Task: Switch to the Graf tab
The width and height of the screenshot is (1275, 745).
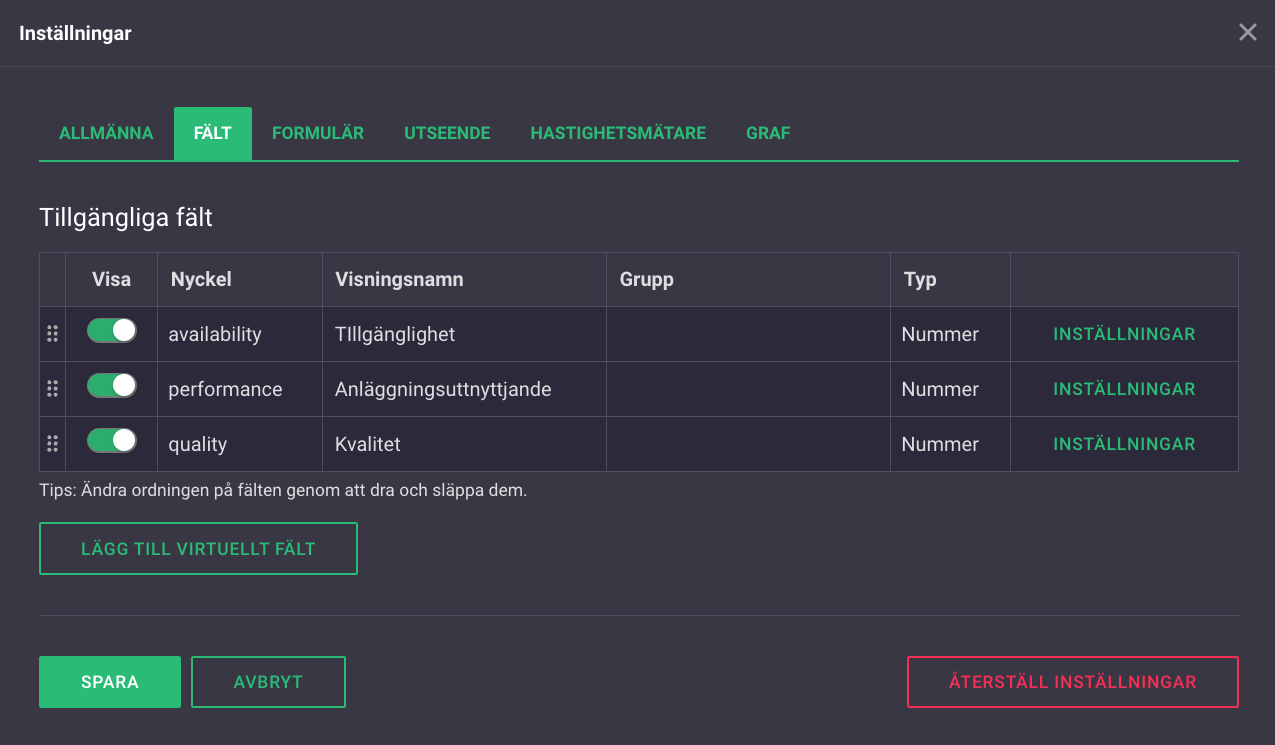Action: [x=768, y=133]
